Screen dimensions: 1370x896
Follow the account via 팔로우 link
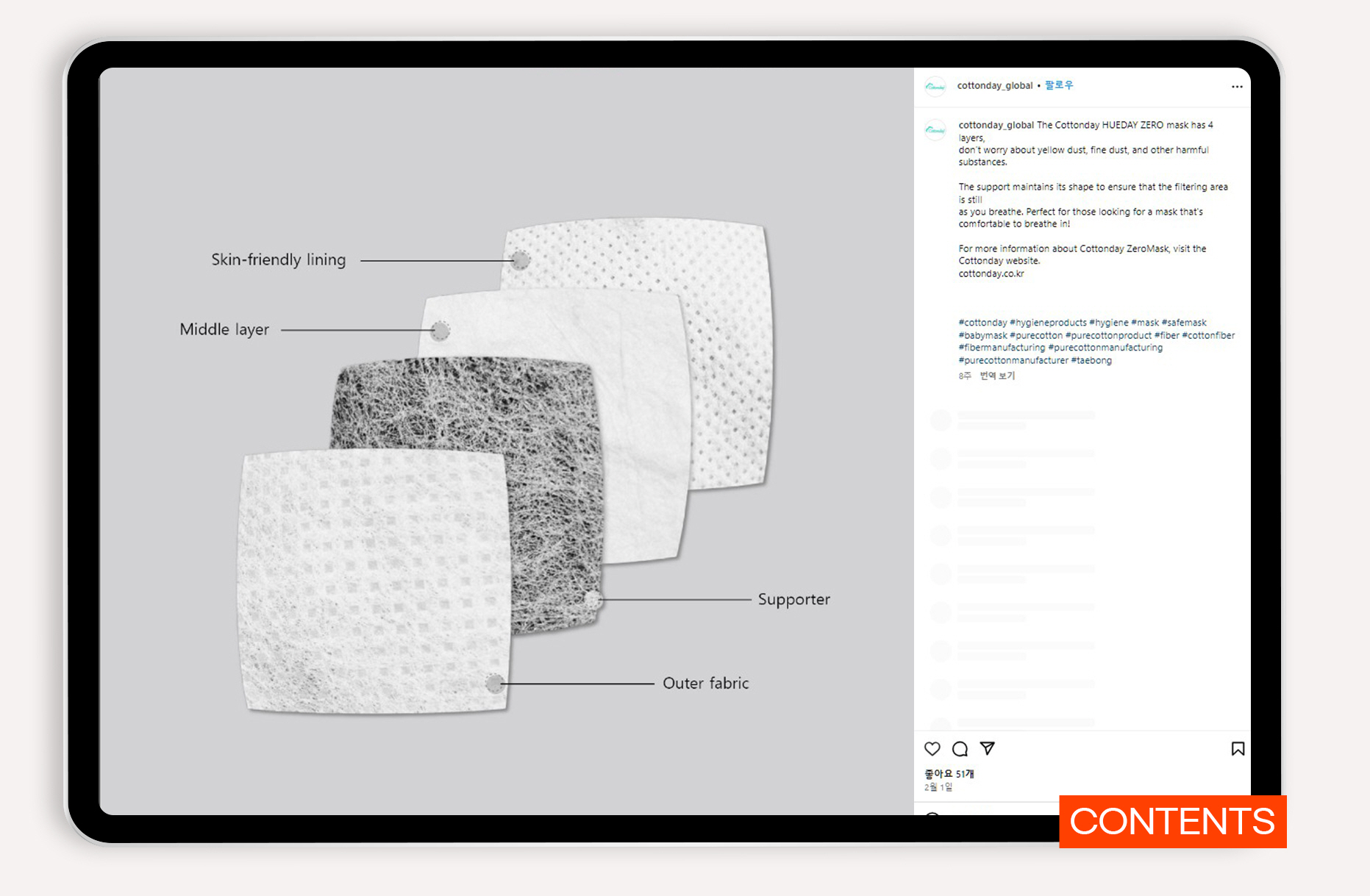pos(1059,85)
